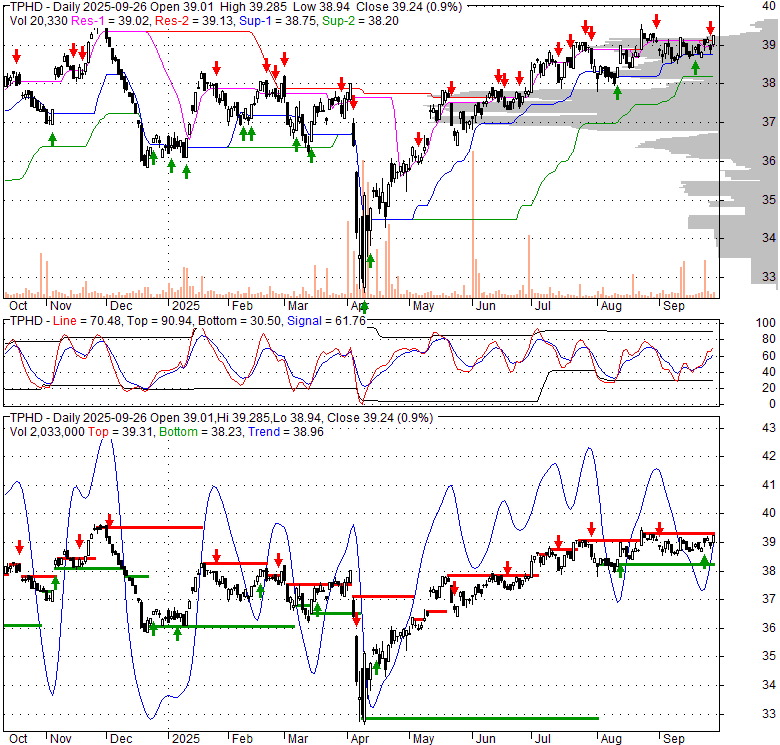Click the 100 label on oscillator scale
Viewport: 780px width, 745px height.
click(766, 323)
